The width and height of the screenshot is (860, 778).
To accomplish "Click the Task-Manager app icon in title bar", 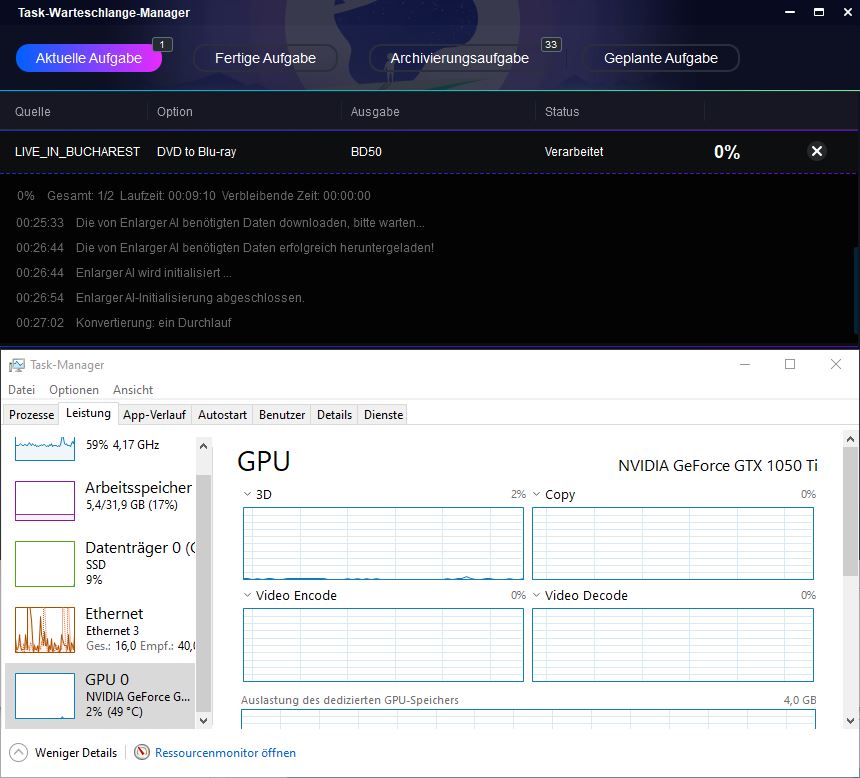I will pos(16,365).
